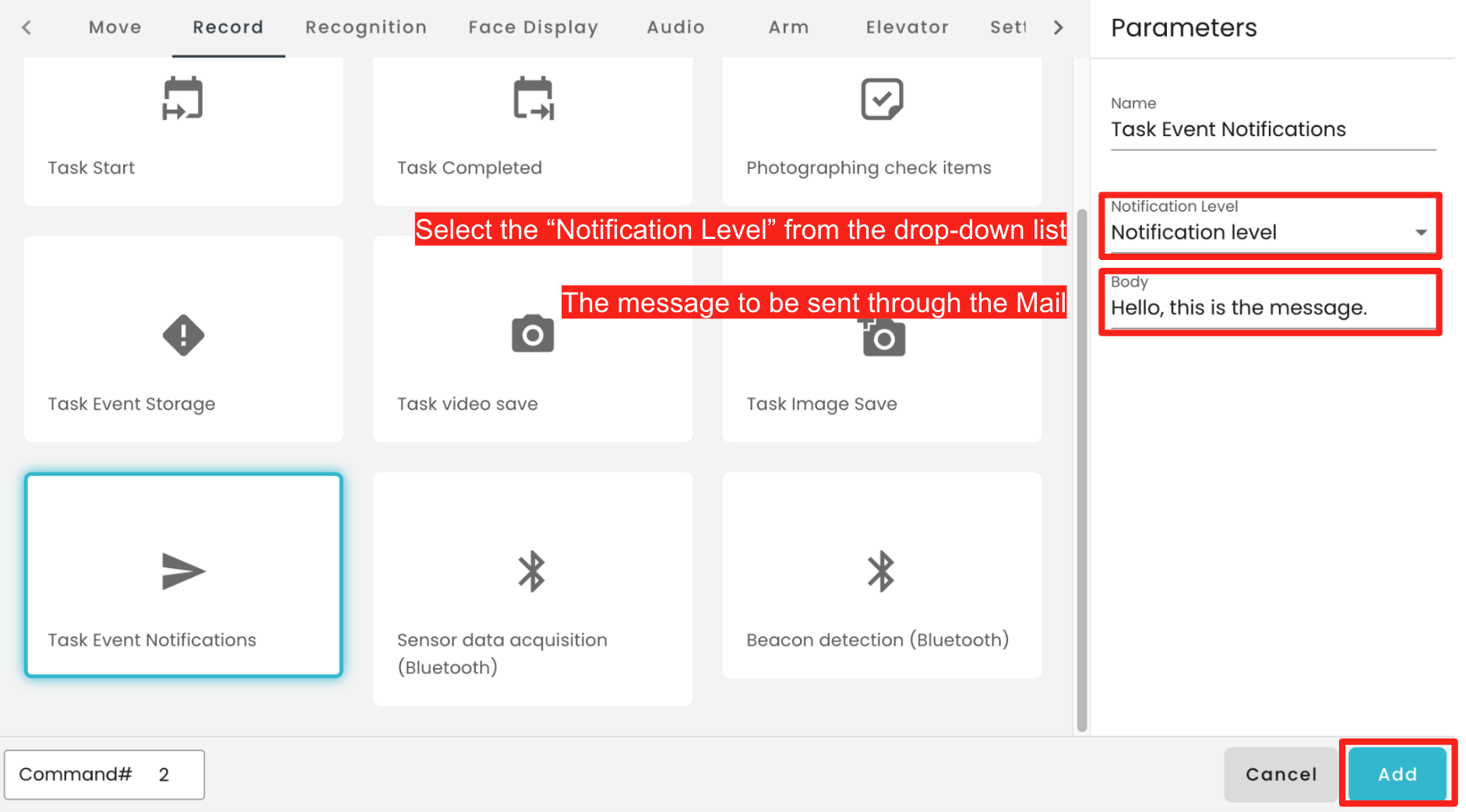Select the Arm tab
The image size is (1466, 812).
(789, 27)
